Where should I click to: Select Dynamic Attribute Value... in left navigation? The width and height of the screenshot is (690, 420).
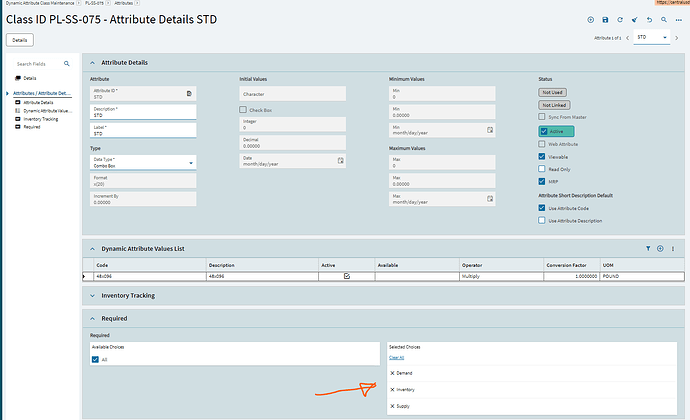[x=48, y=111]
